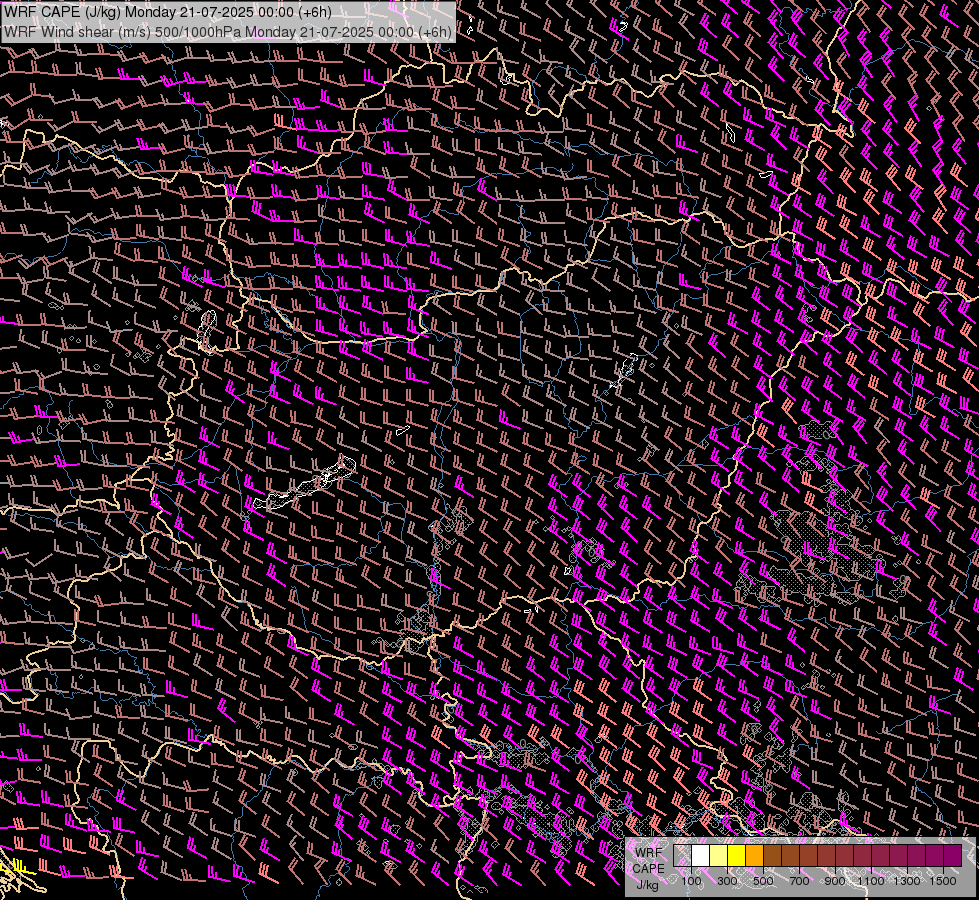This screenshot has height=900, width=979.
Task: Click the white CAPE legend swatch
Action: (x=701, y=855)
